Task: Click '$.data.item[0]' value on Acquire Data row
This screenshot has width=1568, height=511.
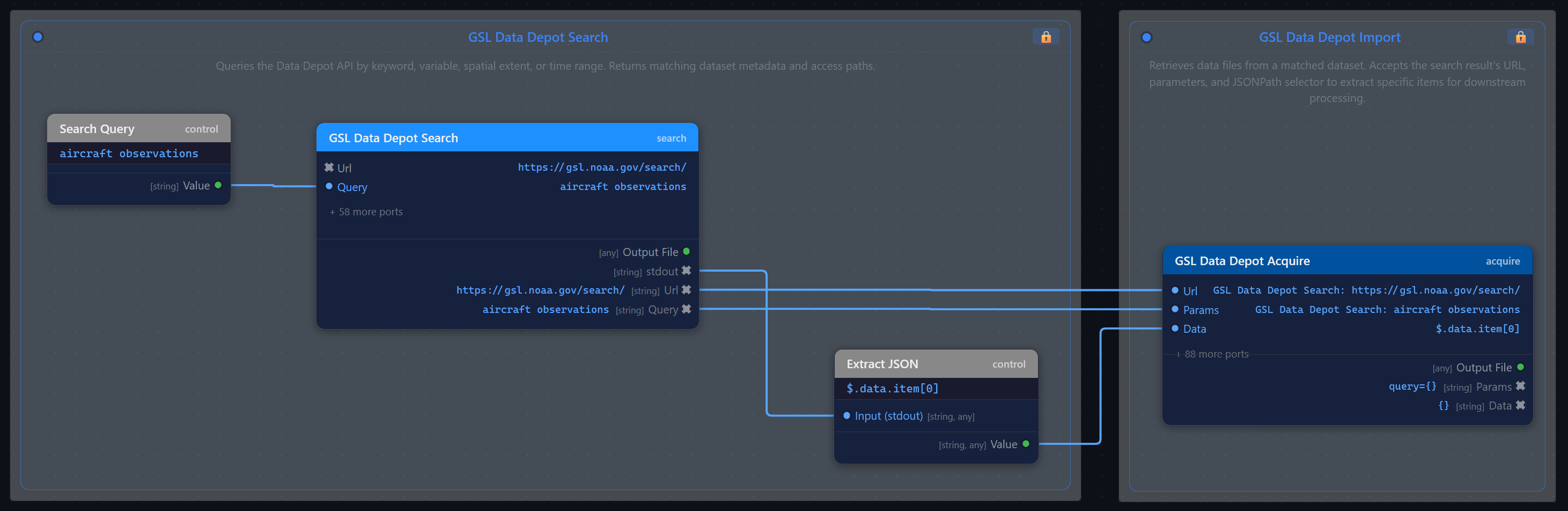Action: coord(1477,328)
